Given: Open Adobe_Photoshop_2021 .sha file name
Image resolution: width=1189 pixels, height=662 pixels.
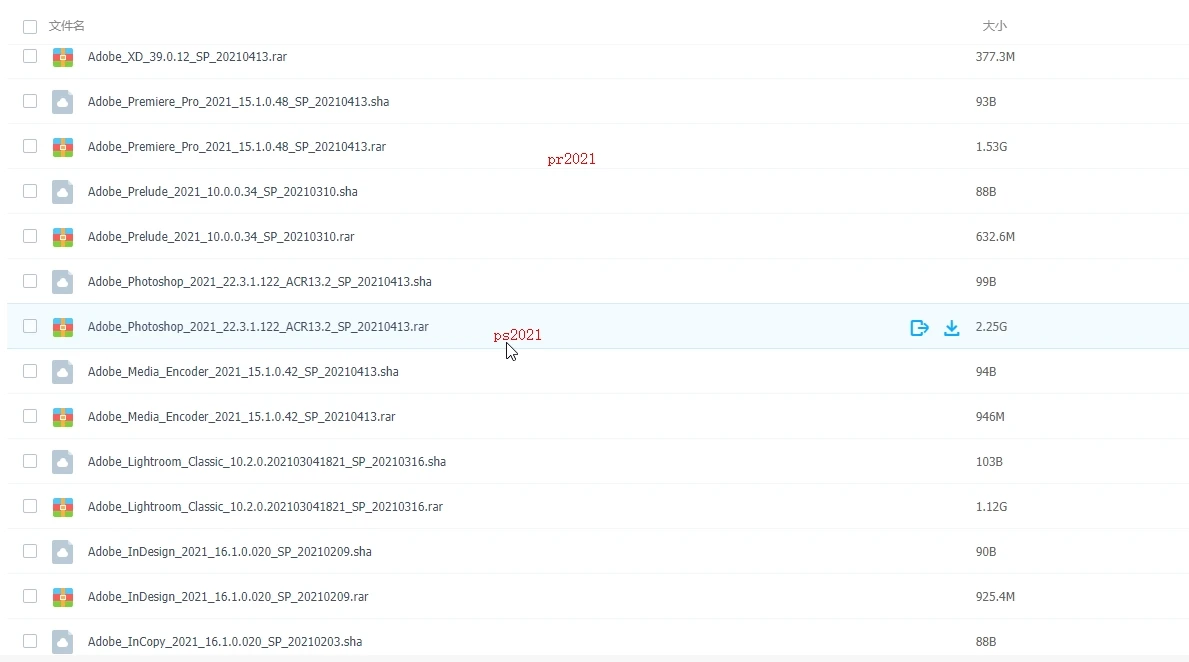Looking at the screenshot, I should pos(259,282).
